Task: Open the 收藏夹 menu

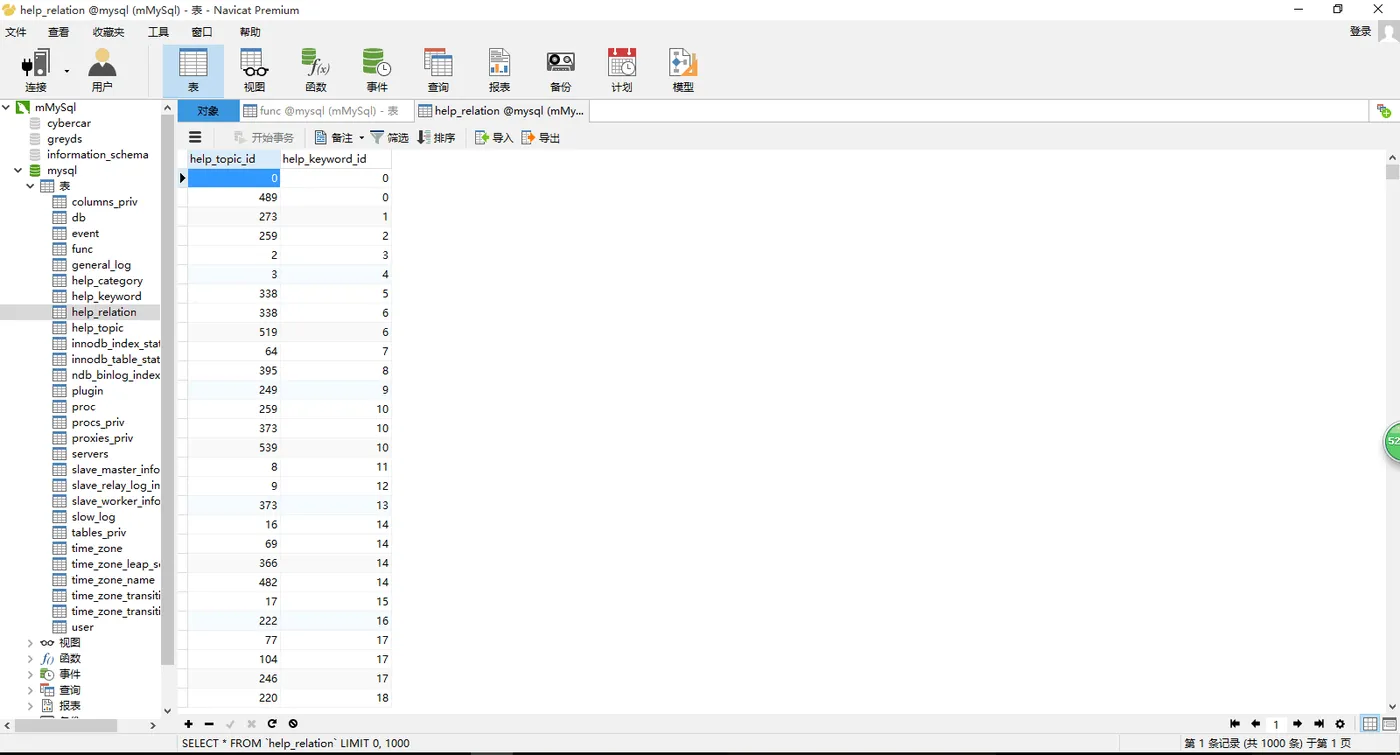Action: point(109,32)
